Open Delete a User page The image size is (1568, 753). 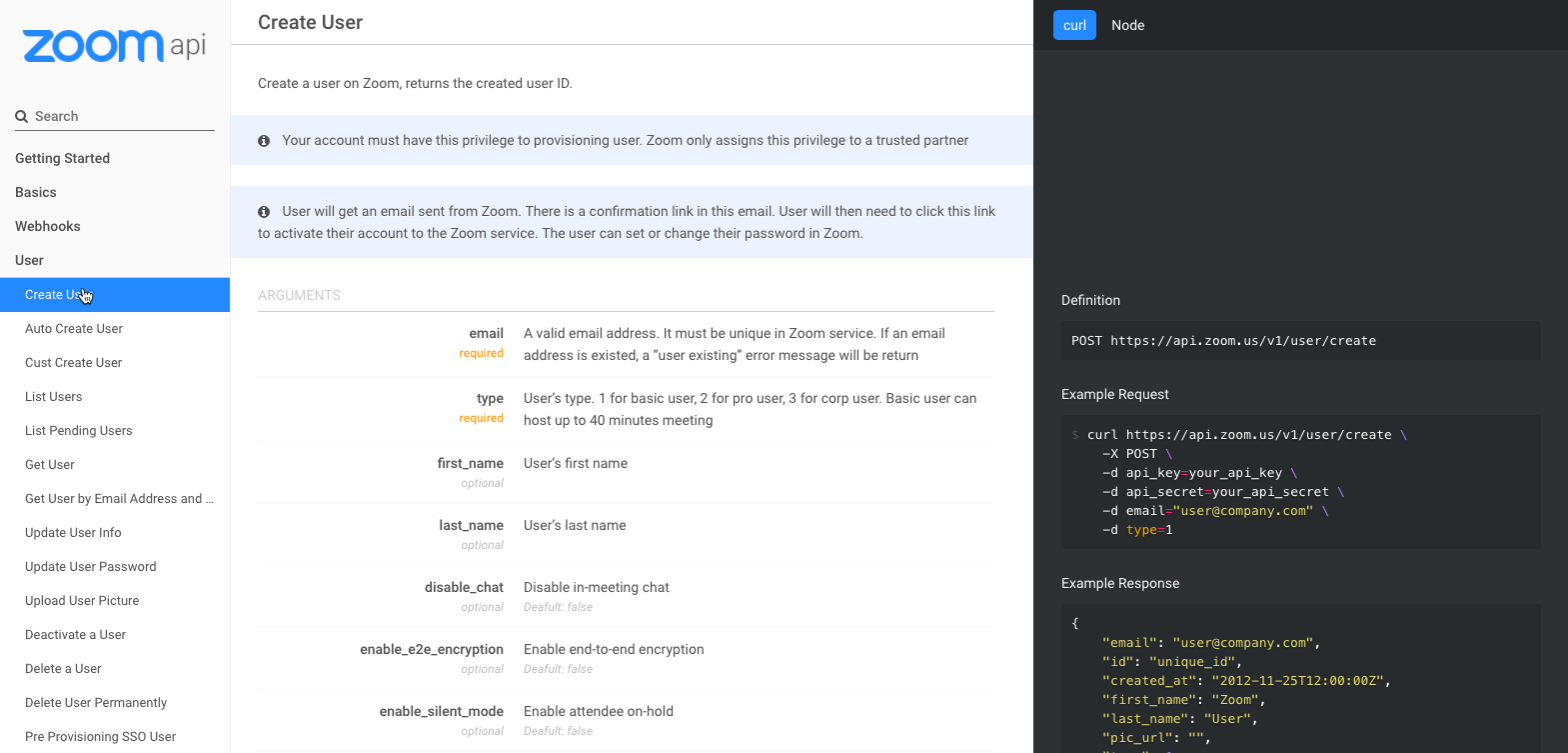coord(63,669)
